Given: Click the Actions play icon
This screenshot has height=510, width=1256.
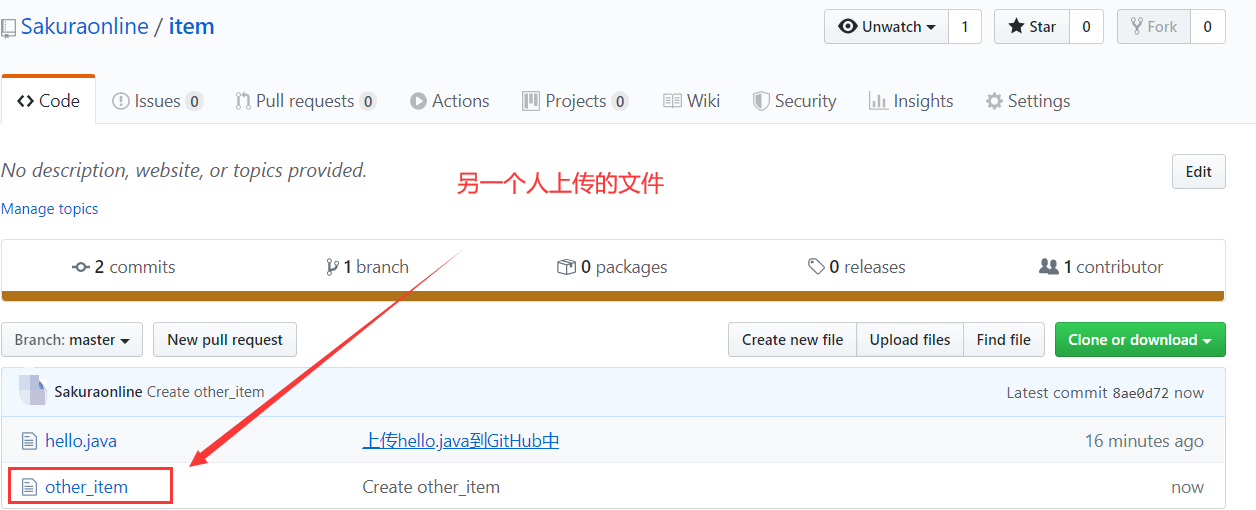Looking at the screenshot, I should coord(418,101).
